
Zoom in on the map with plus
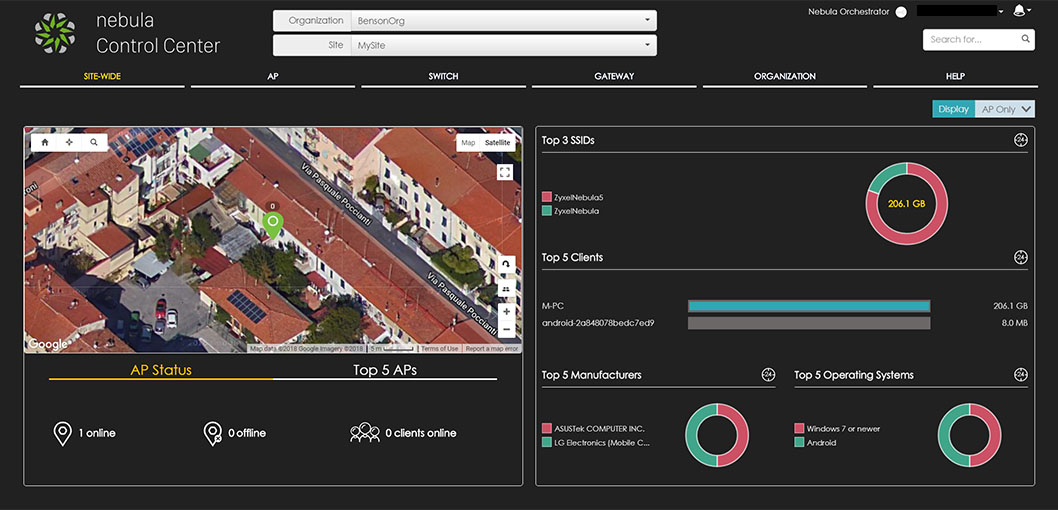coord(506,312)
